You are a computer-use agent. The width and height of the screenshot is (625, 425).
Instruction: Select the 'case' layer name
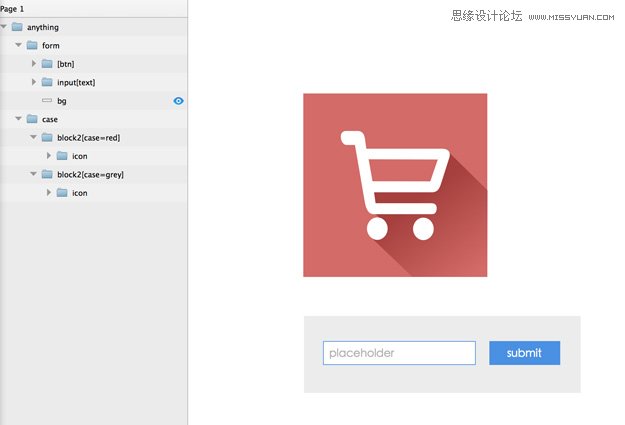point(50,119)
